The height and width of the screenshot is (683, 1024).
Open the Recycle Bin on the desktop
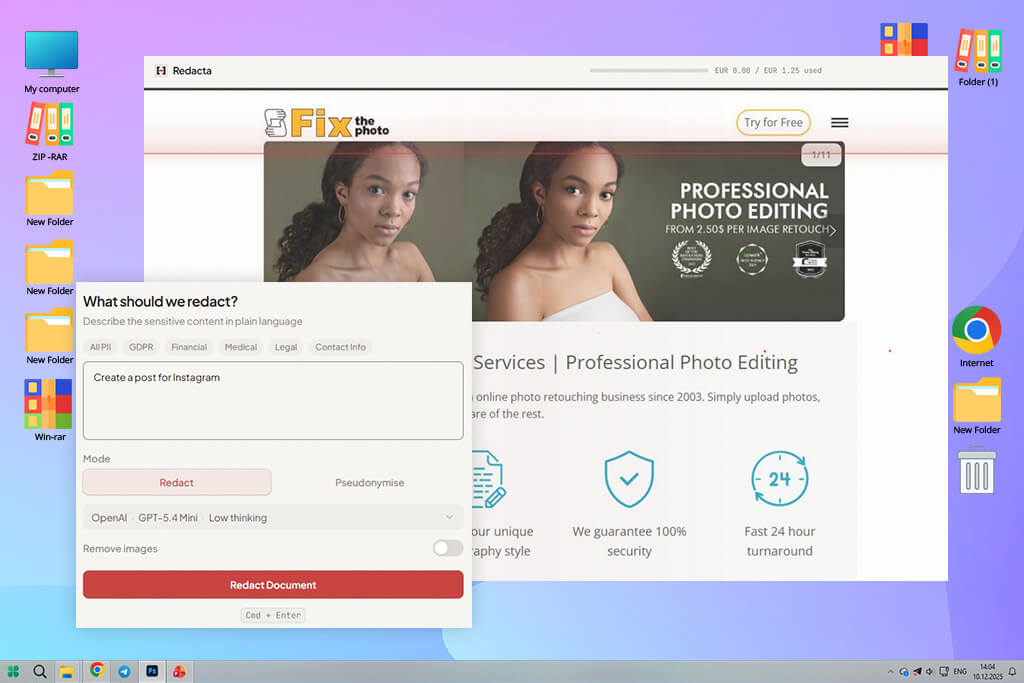tap(976, 470)
